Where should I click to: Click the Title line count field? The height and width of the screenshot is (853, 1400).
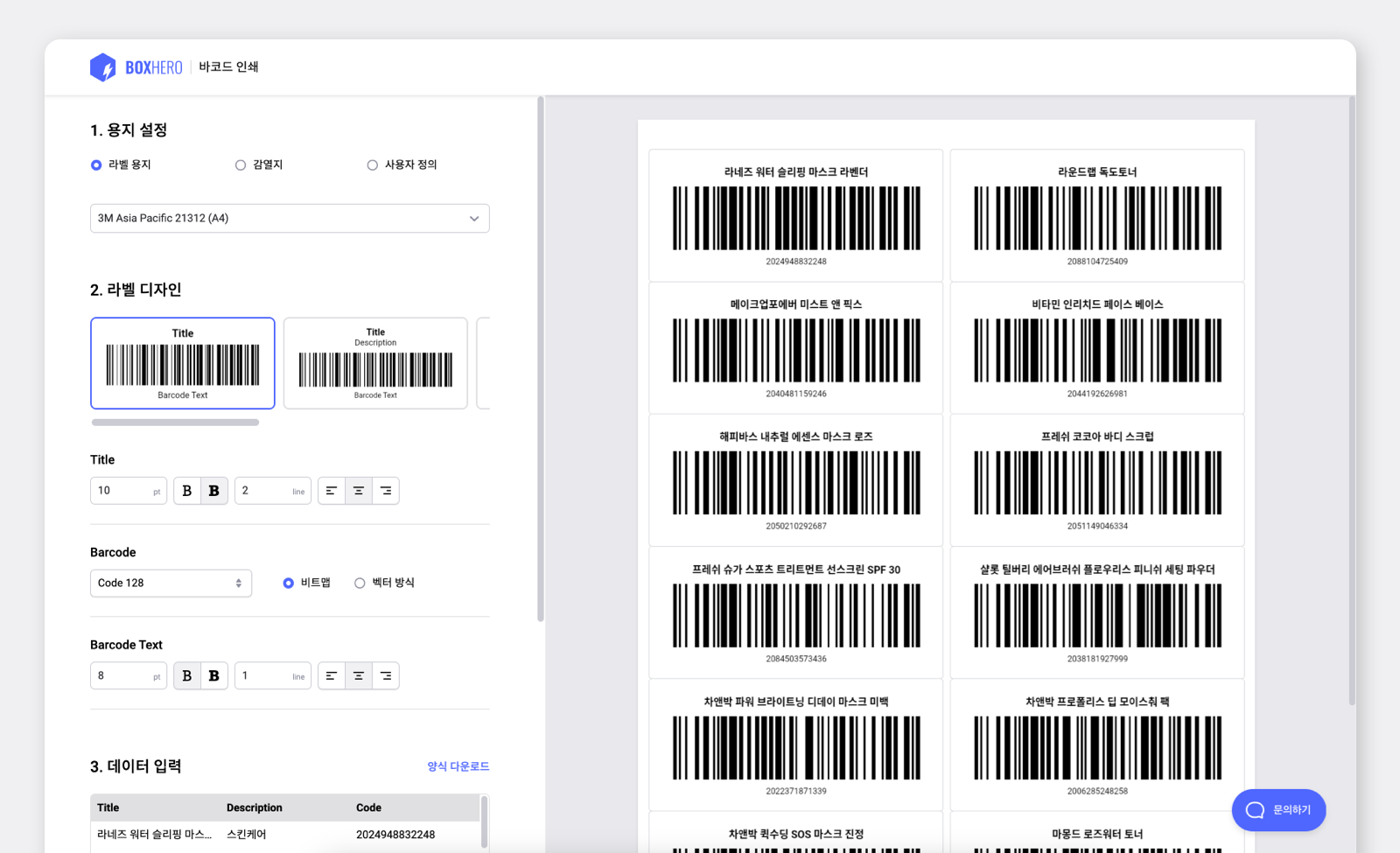pyautogui.click(x=273, y=491)
